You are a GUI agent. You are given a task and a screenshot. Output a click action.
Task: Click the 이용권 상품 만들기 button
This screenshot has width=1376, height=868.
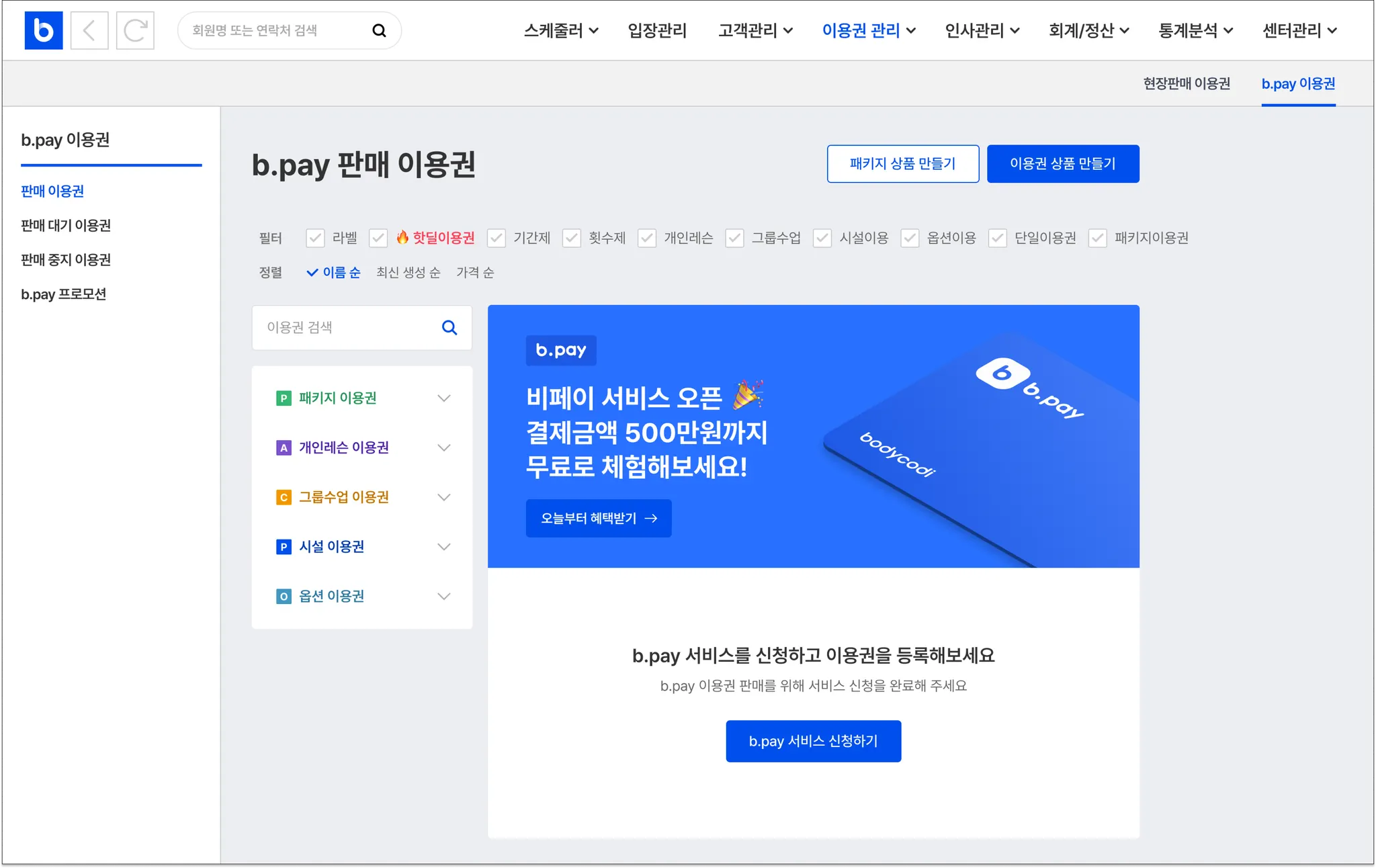(x=1063, y=164)
